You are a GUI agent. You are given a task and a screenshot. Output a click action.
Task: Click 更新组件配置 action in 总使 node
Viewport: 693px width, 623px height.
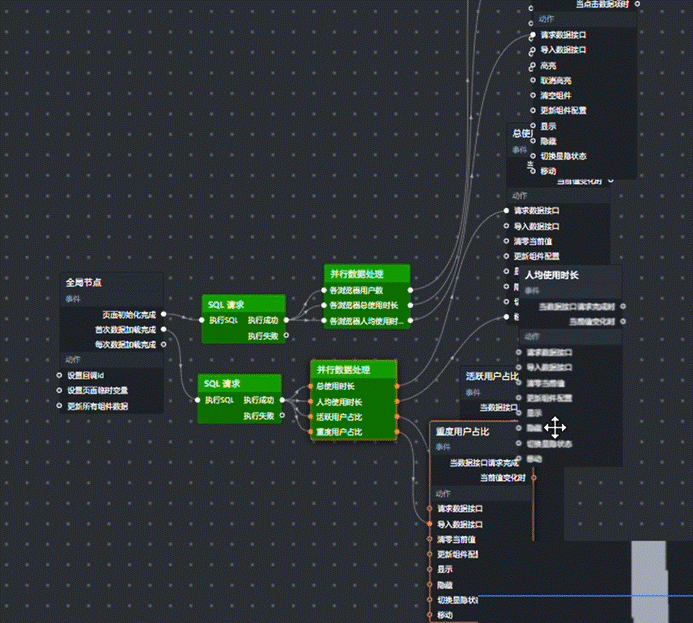pyautogui.click(x=536, y=256)
